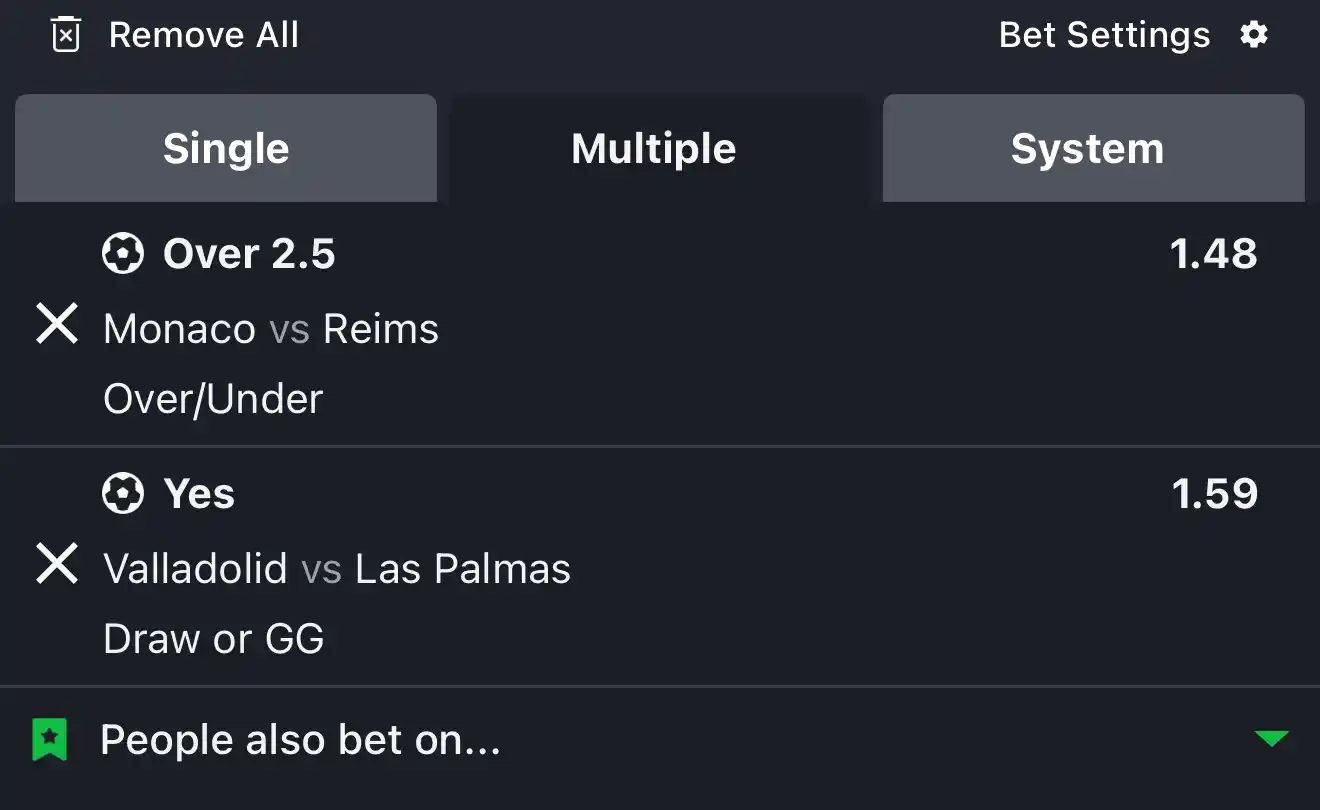Click the Over 2.5 selection title
Image resolution: width=1320 pixels, height=810 pixels.
click(249, 254)
